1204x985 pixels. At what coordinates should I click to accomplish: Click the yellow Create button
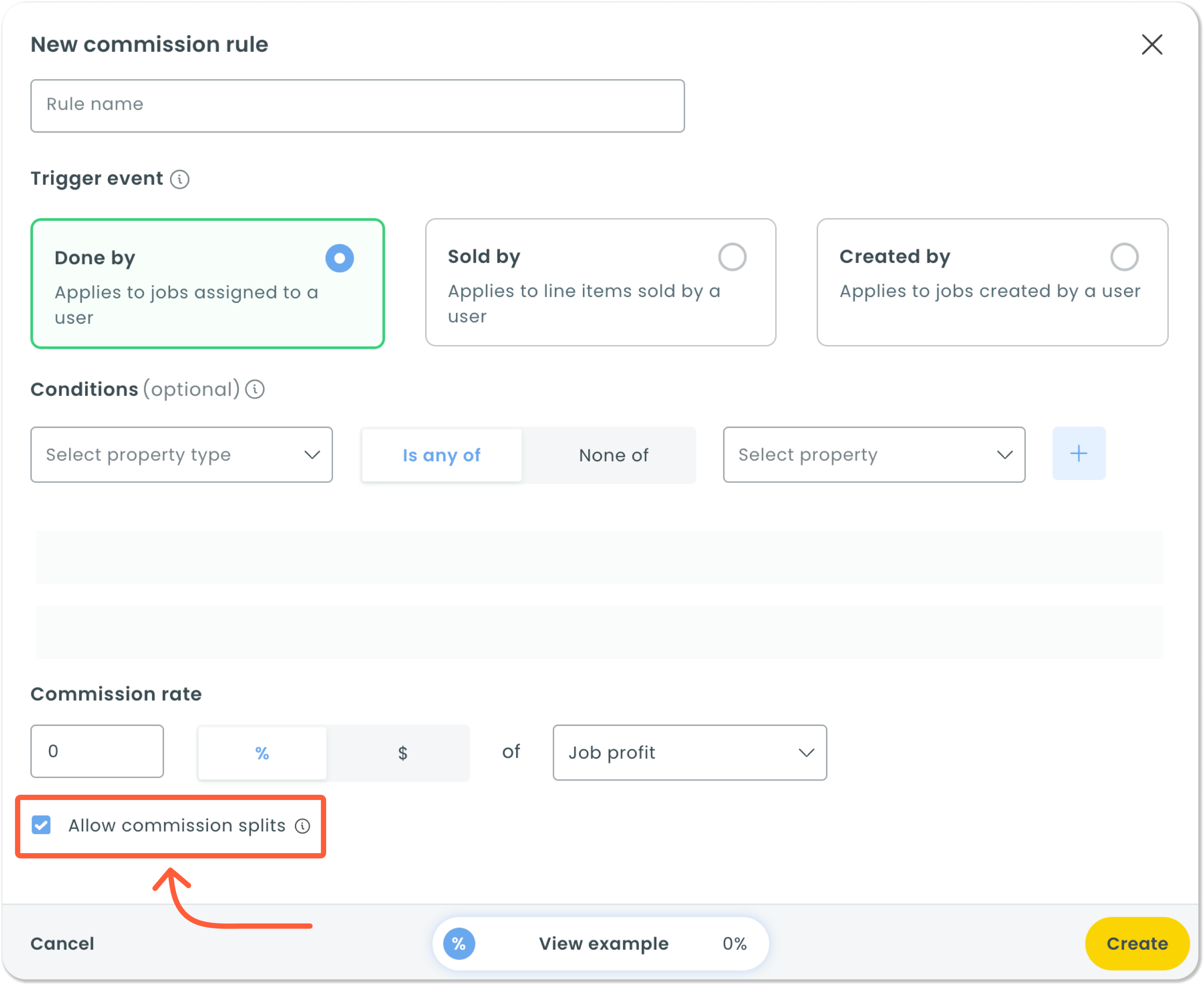[1137, 944]
